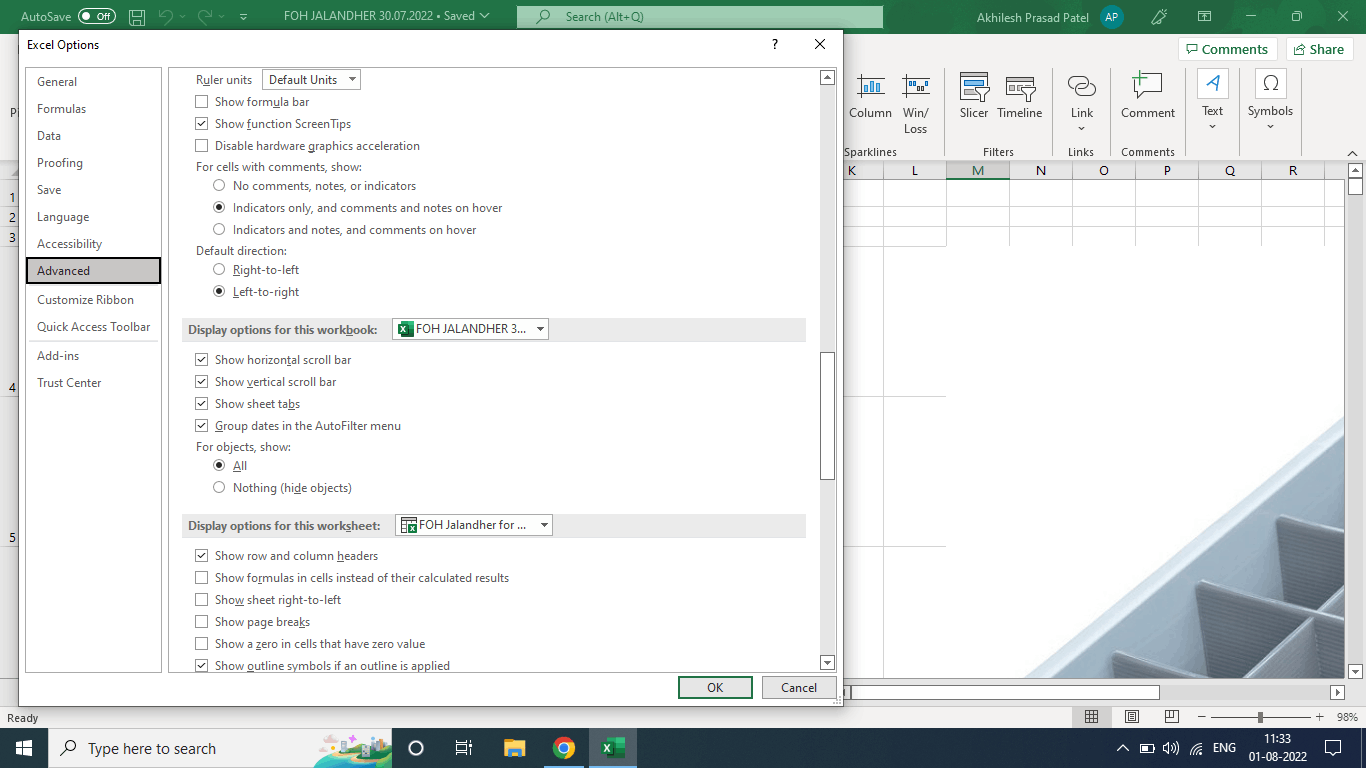Switch to Page Layout view
Screen dimensions: 1366x768
pos(1132,717)
